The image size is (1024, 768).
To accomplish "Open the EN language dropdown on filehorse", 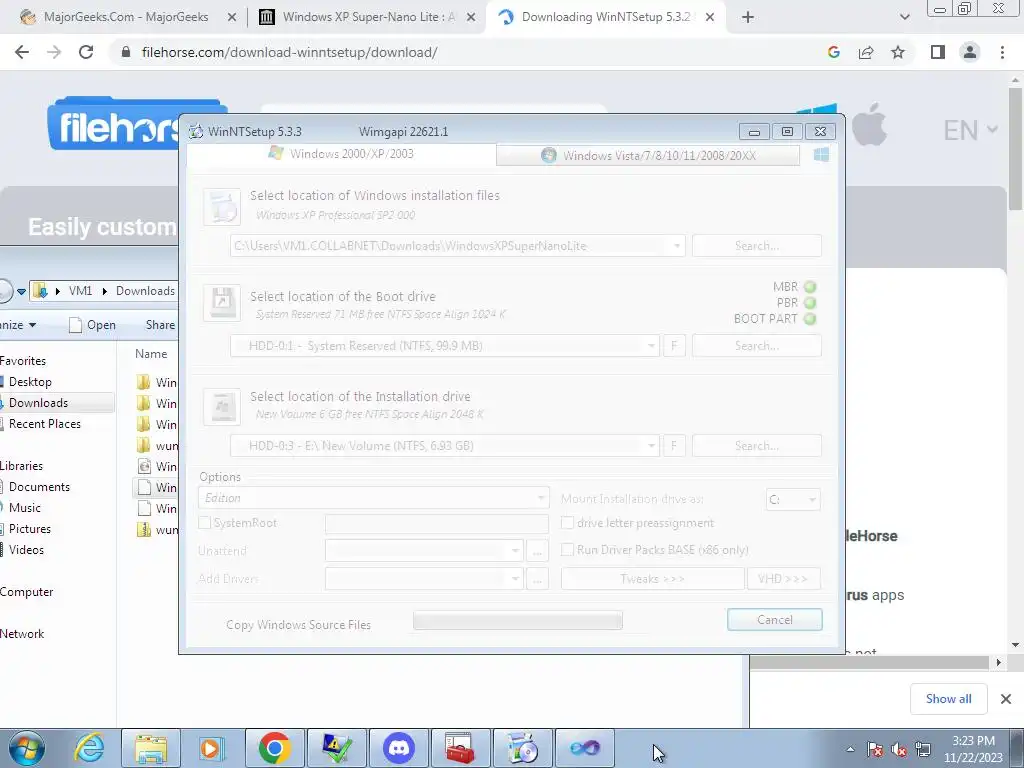I will tap(970, 130).
